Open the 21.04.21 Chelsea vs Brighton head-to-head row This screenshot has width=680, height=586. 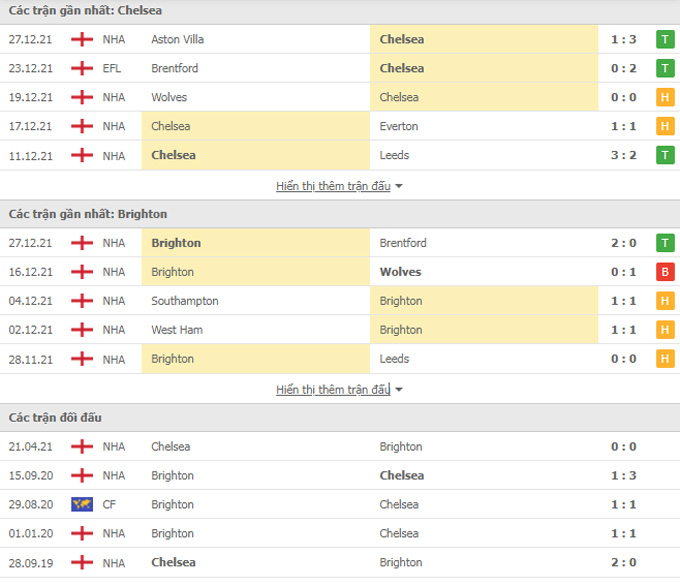pos(340,447)
